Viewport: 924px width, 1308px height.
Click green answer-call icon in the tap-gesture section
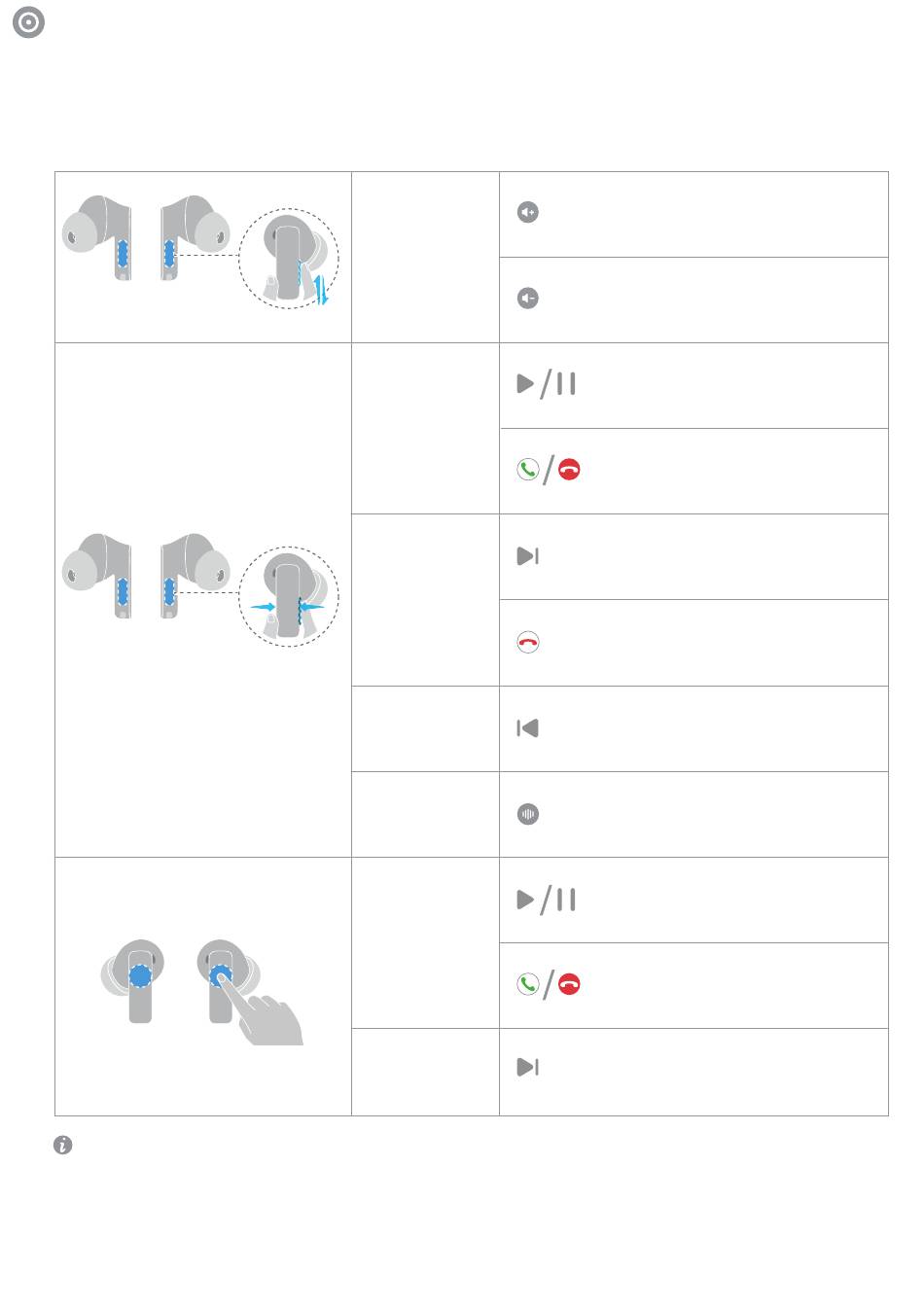[x=528, y=984]
